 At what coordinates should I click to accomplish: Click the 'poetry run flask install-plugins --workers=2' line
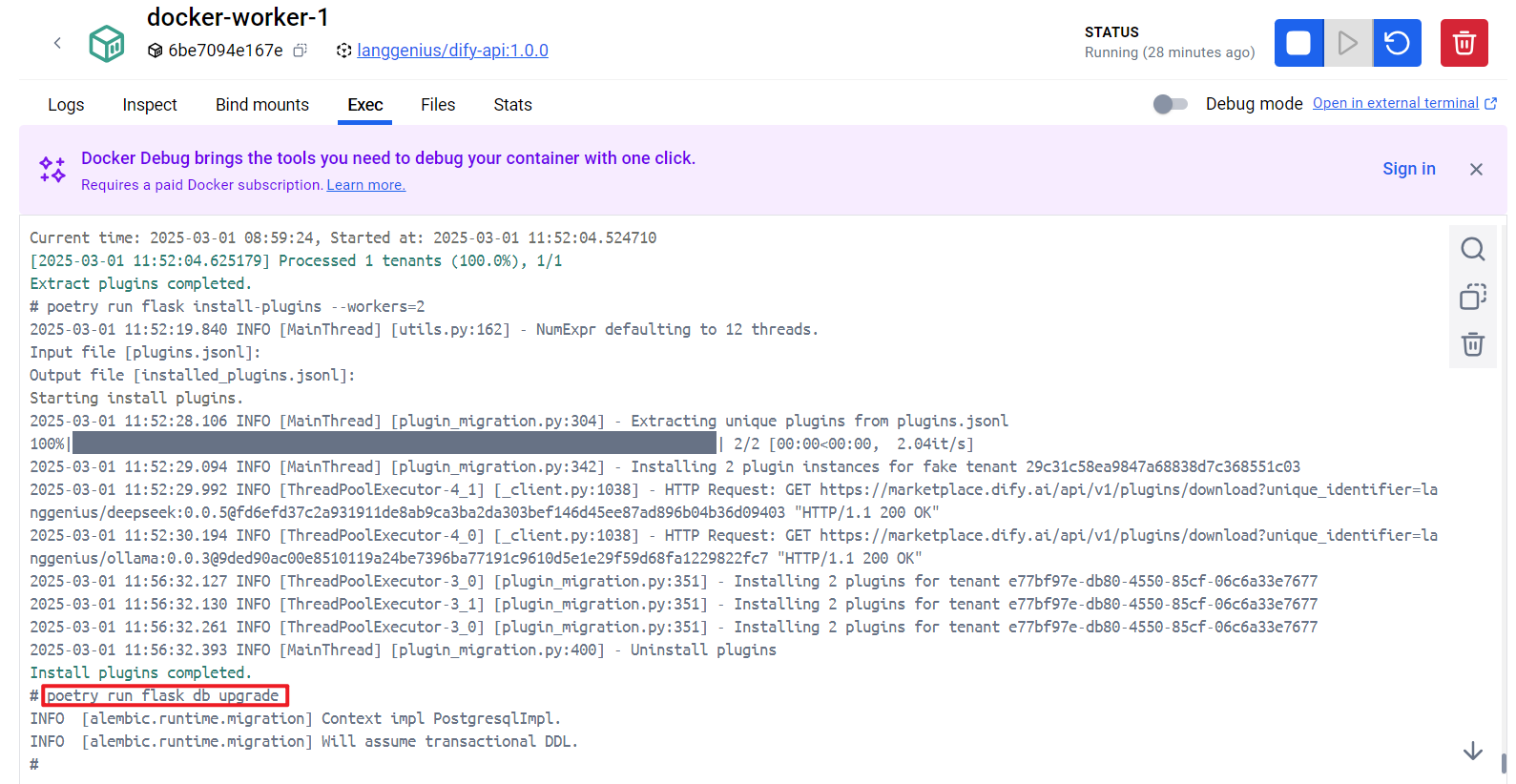[227, 306]
